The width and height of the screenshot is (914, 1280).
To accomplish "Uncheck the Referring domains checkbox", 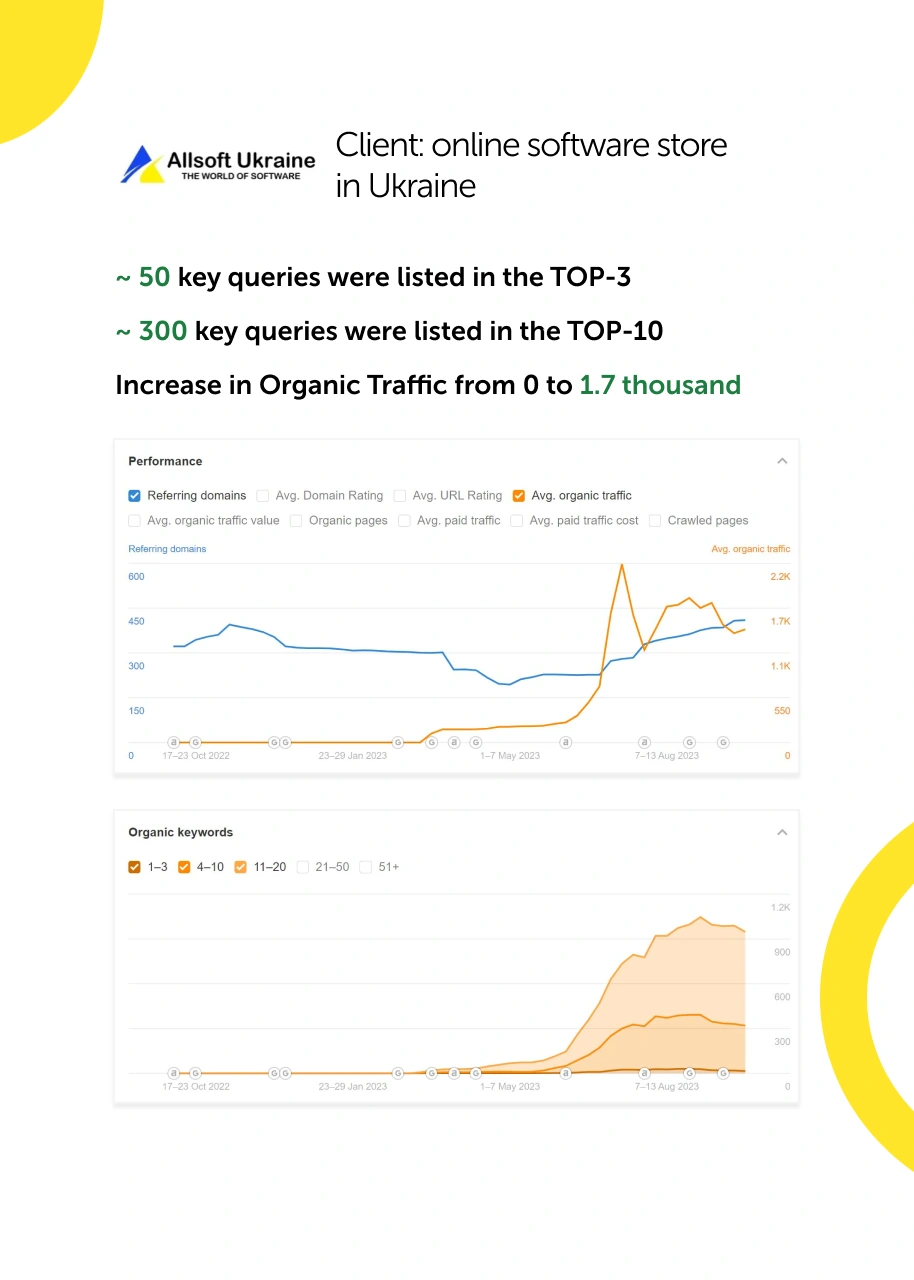I will tap(135, 495).
